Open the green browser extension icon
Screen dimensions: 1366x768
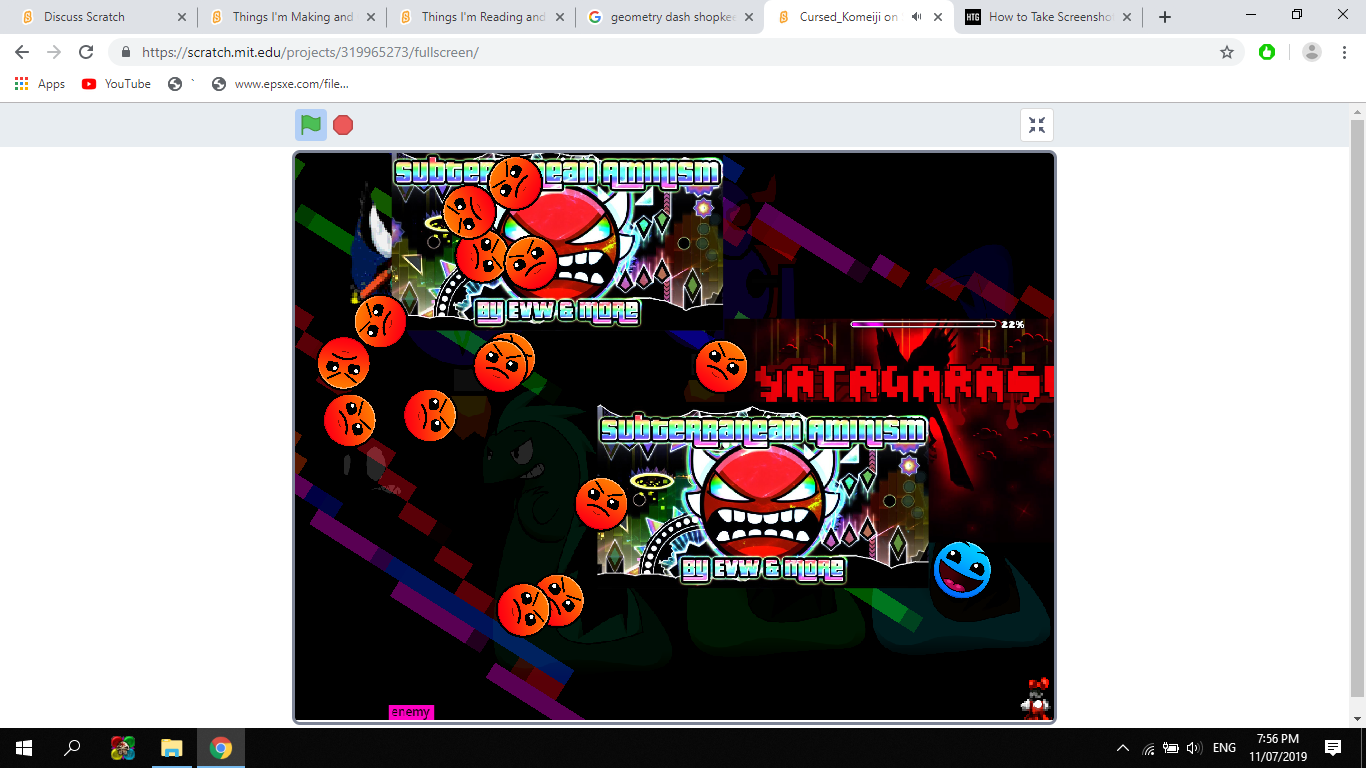point(1267,52)
